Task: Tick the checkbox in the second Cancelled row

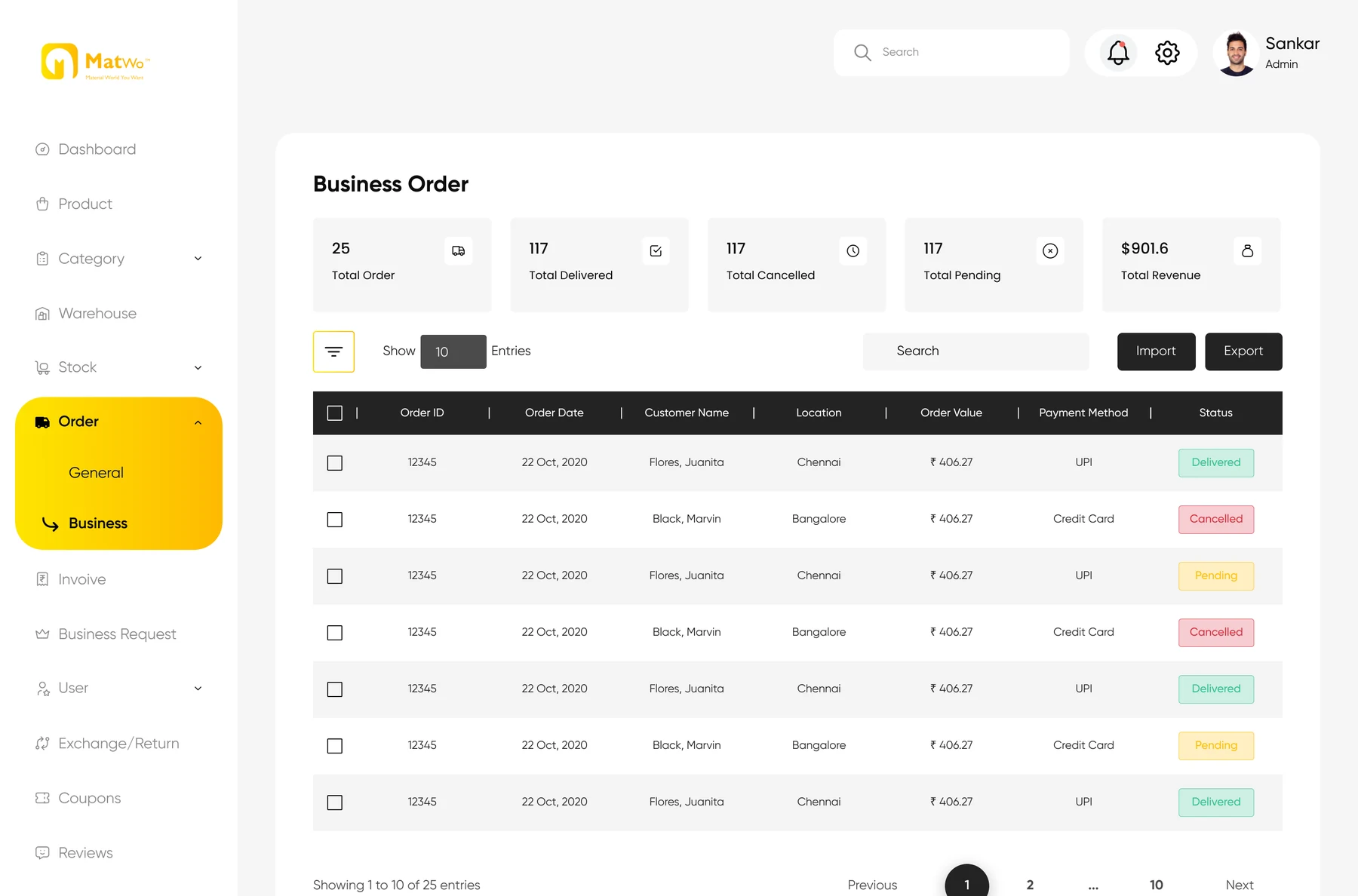Action: [335, 633]
